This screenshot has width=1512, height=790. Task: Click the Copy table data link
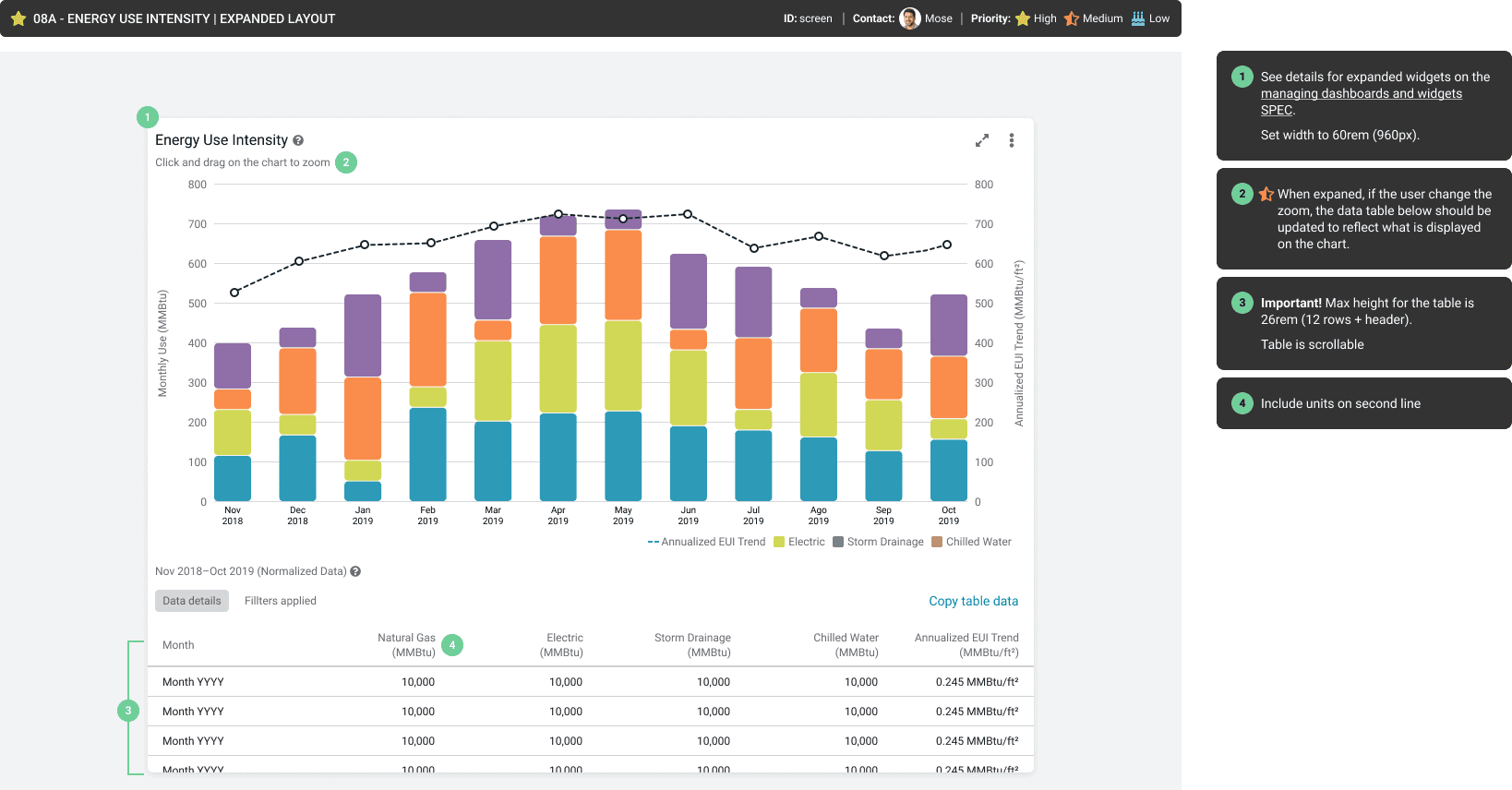[x=974, y=601]
